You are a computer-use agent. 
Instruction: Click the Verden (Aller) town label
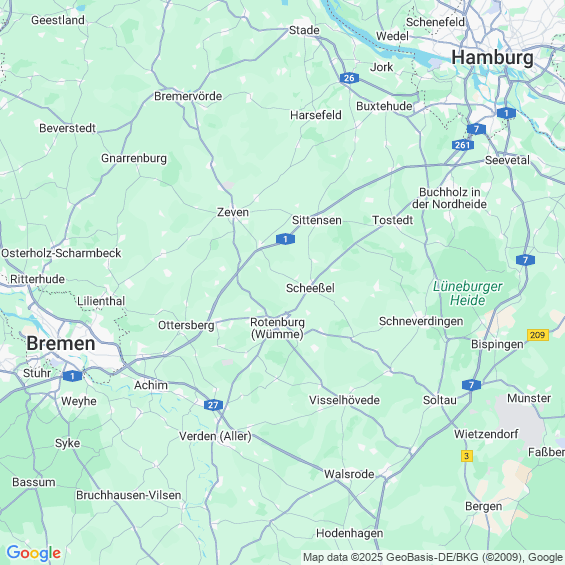click(x=215, y=436)
